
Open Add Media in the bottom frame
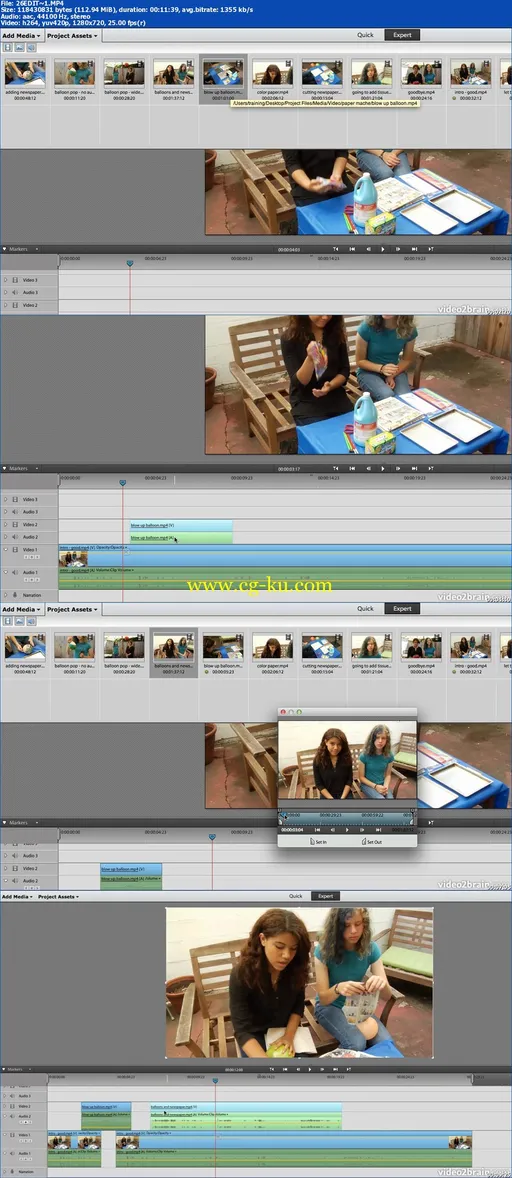point(17,896)
